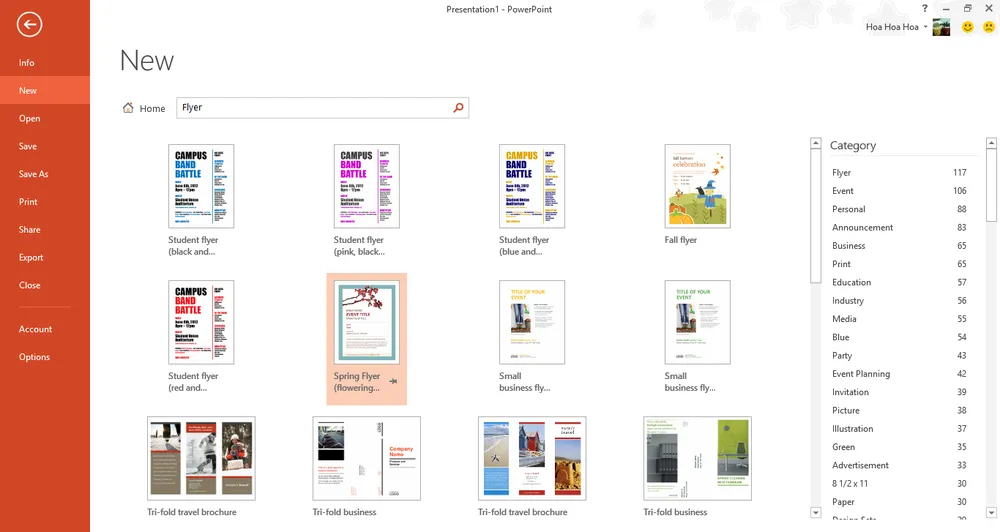Image resolution: width=1000 pixels, height=532 pixels.
Task: Go to the Print page
Action: 45,202
